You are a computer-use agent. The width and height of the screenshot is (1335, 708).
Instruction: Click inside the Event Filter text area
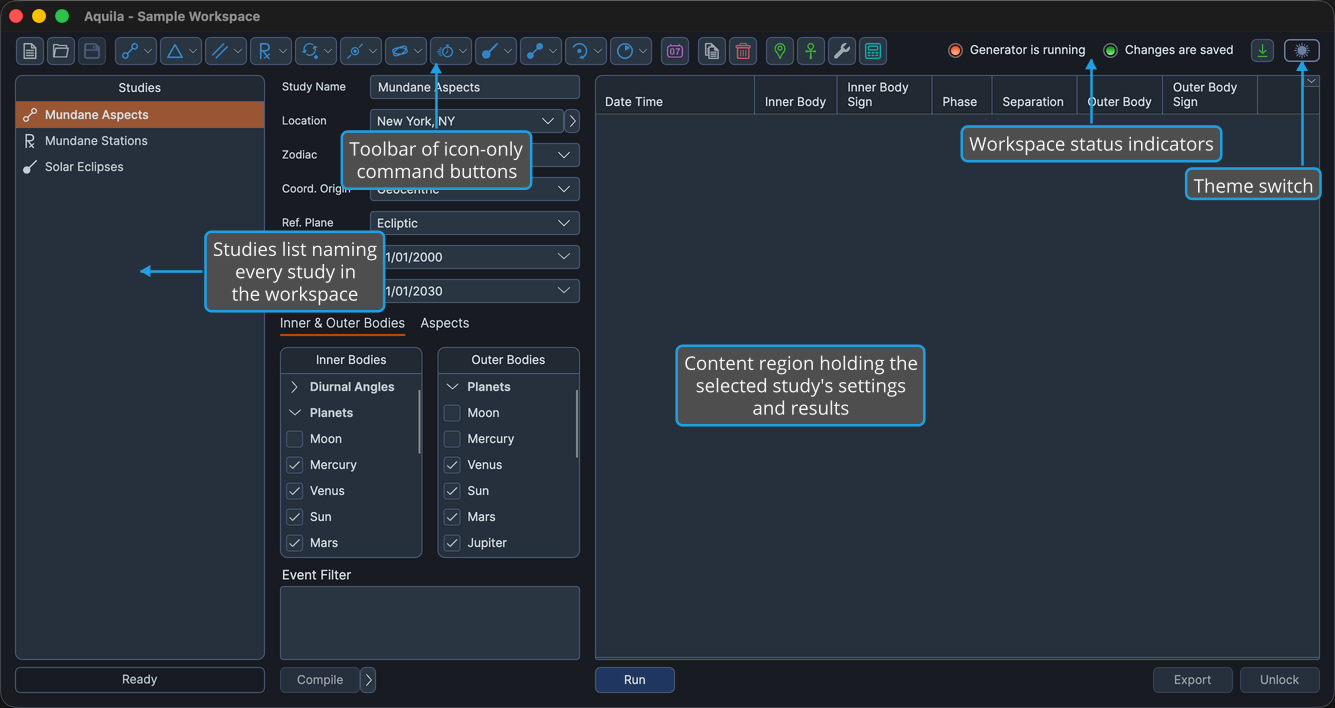pos(430,623)
